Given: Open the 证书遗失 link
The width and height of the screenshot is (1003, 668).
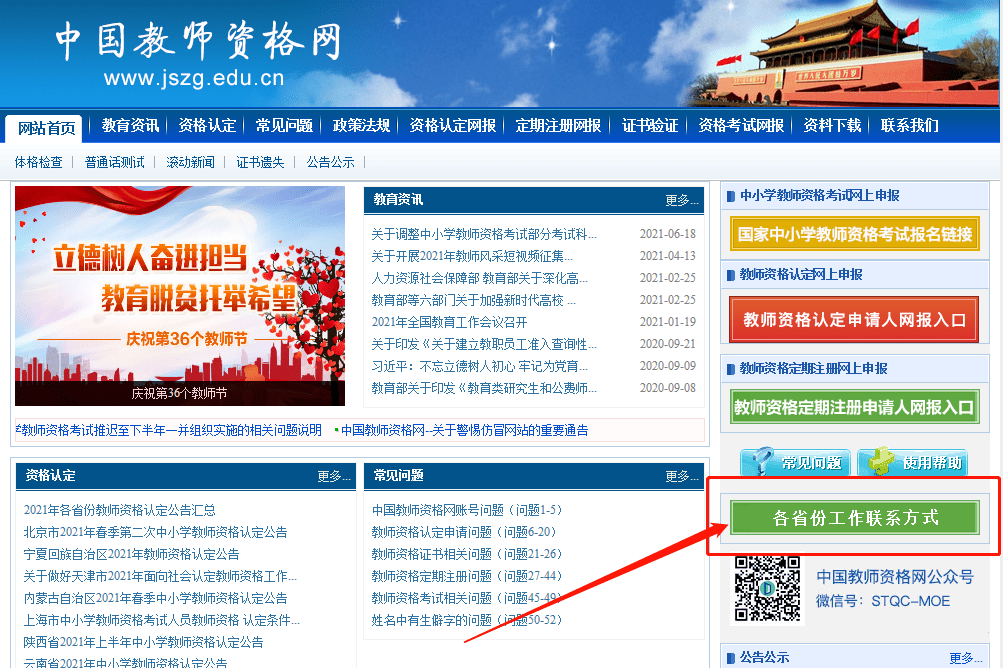Looking at the screenshot, I should (x=260, y=163).
